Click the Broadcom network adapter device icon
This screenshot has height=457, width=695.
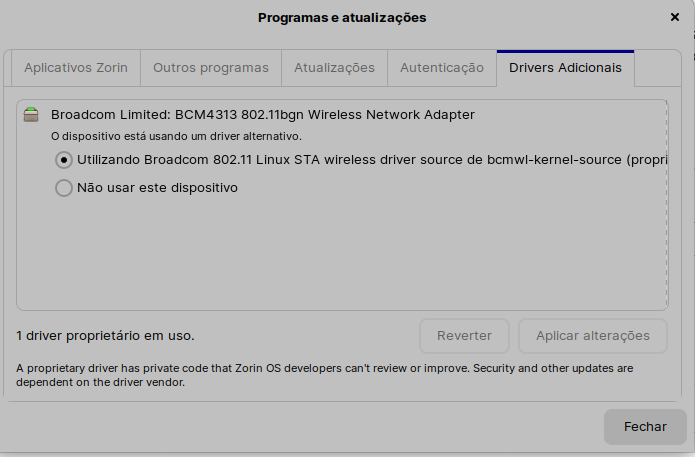point(31,114)
